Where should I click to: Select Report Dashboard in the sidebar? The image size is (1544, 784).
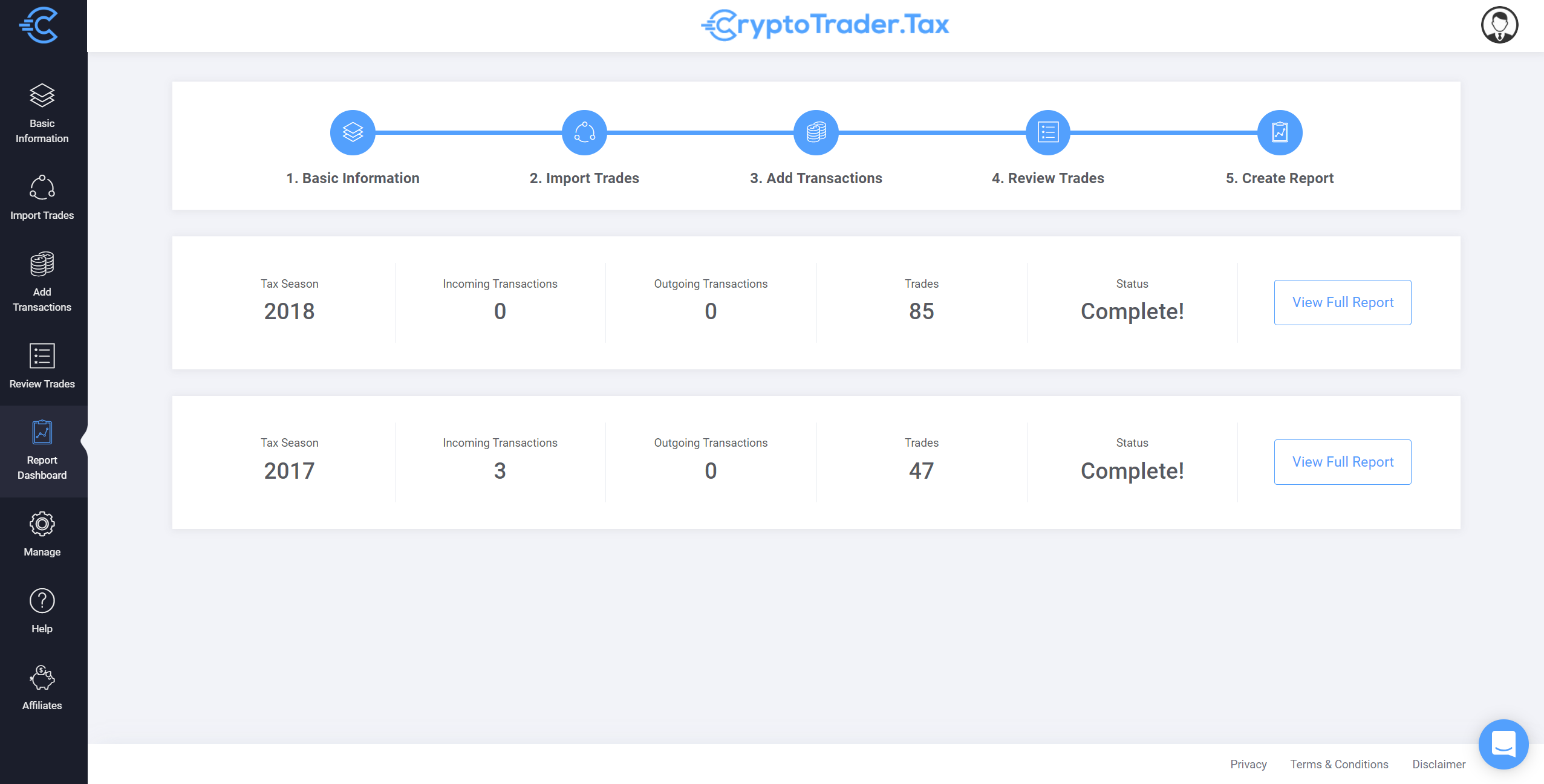click(x=42, y=451)
